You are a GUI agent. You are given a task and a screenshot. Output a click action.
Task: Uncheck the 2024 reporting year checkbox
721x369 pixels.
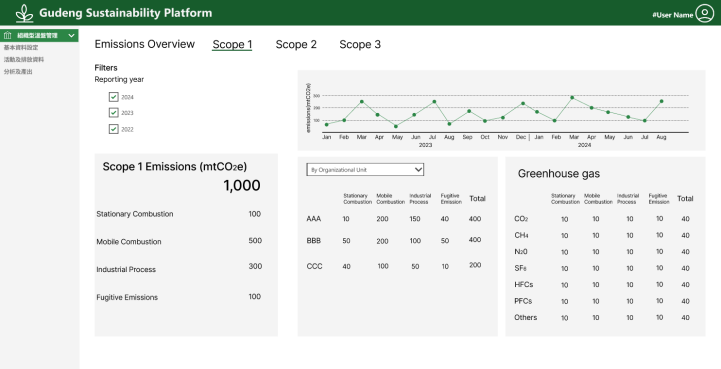[x=114, y=97]
